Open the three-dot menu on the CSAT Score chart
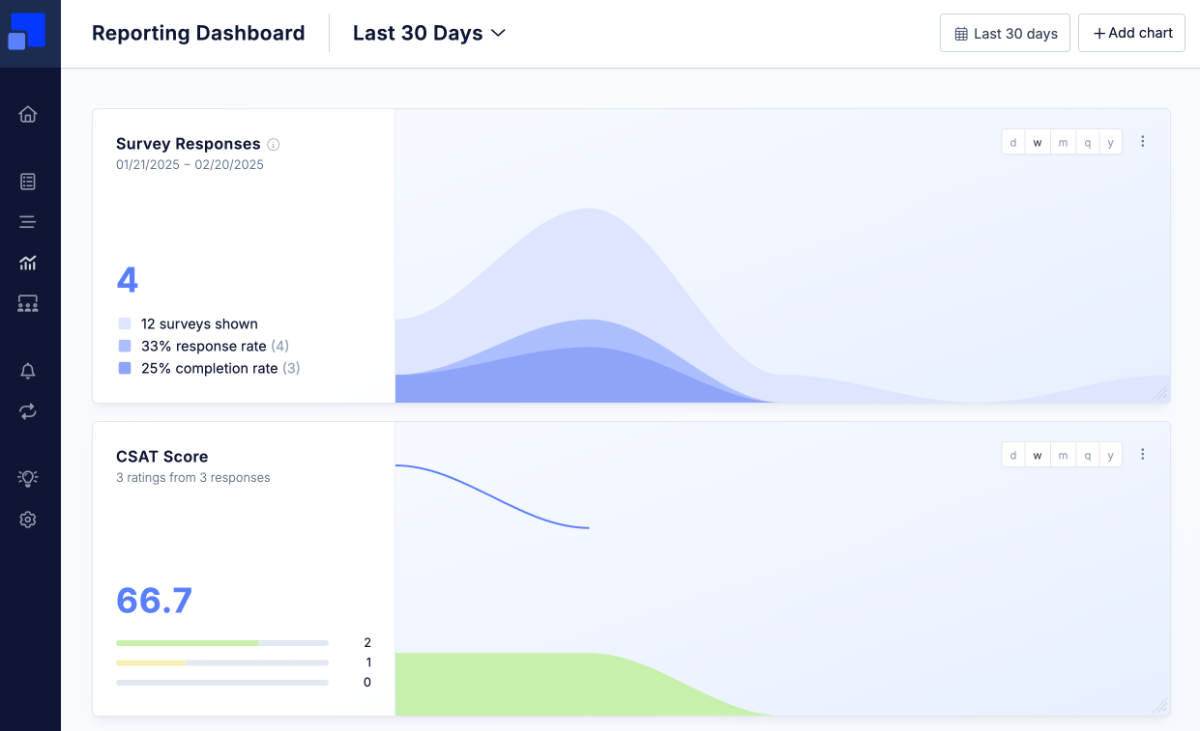This screenshot has width=1200, height=731. click(x=1143, y=455)
